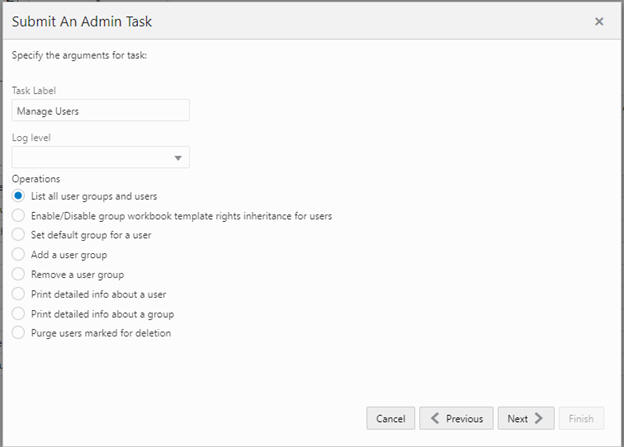Choose Remove a user group radio button
624x447 pixels.
[x=18, y=274]
